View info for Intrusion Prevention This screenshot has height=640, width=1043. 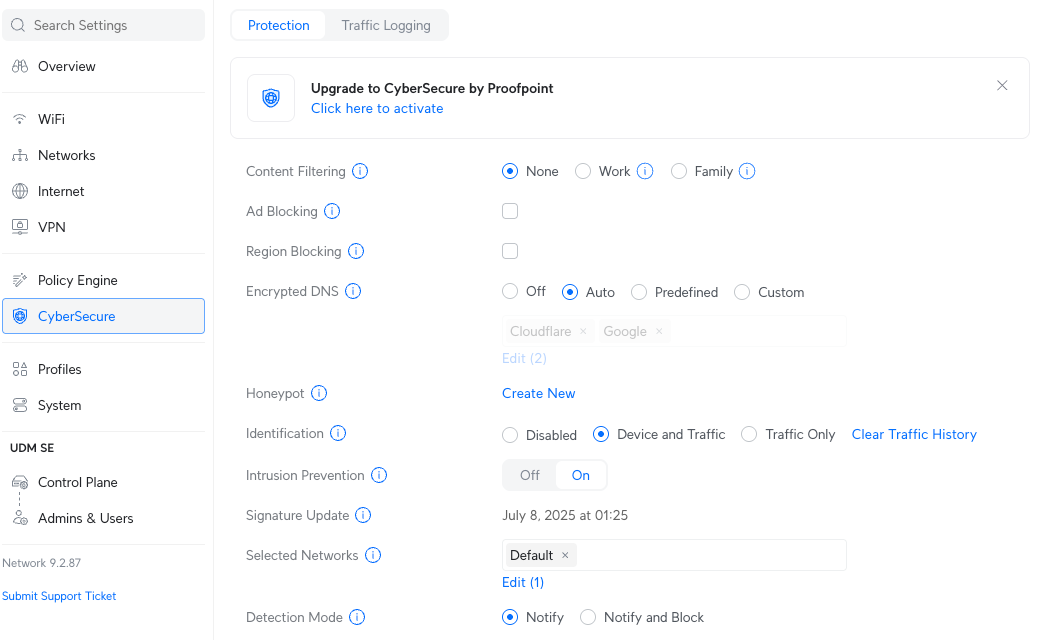pyautogui.click(x=379, y=475)
